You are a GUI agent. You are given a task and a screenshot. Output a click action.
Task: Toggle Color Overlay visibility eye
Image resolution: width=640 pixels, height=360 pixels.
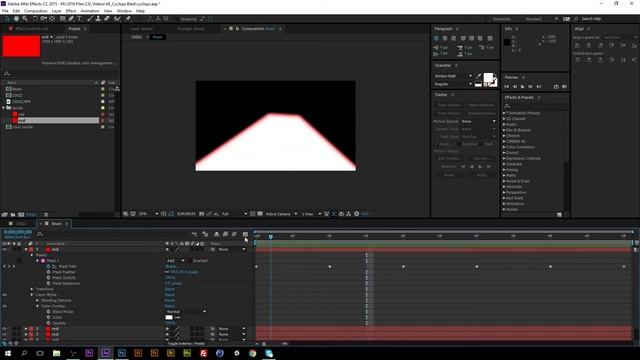[x=4, y=306]
